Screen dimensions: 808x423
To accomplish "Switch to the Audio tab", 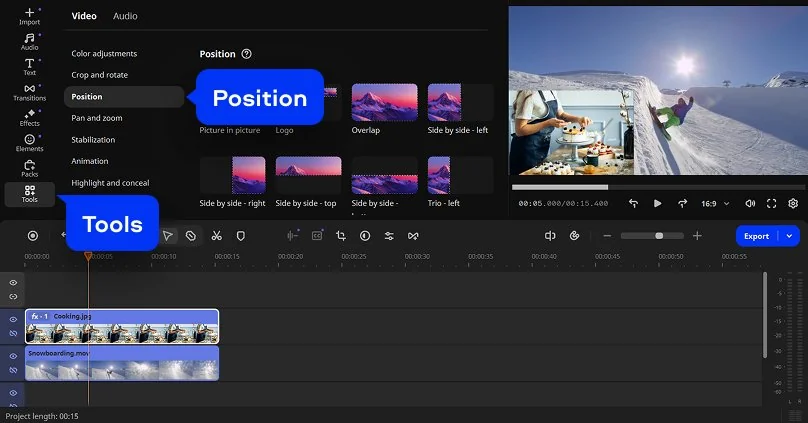I will (x=125, y=16).
